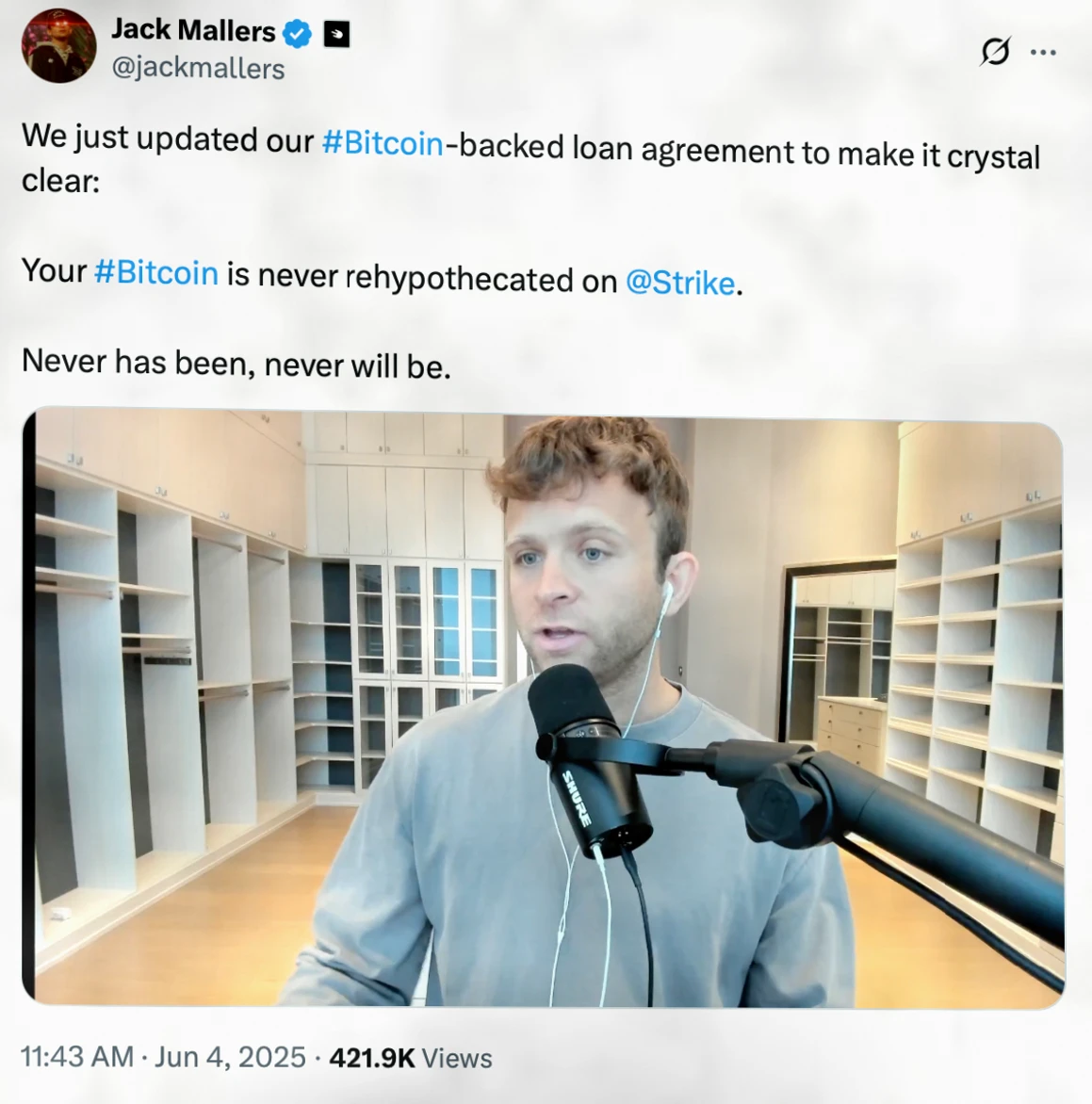Click the Jun 4, 2025 date
This screenshot has width=1092, height=1104.
[x=230, y=1057]
